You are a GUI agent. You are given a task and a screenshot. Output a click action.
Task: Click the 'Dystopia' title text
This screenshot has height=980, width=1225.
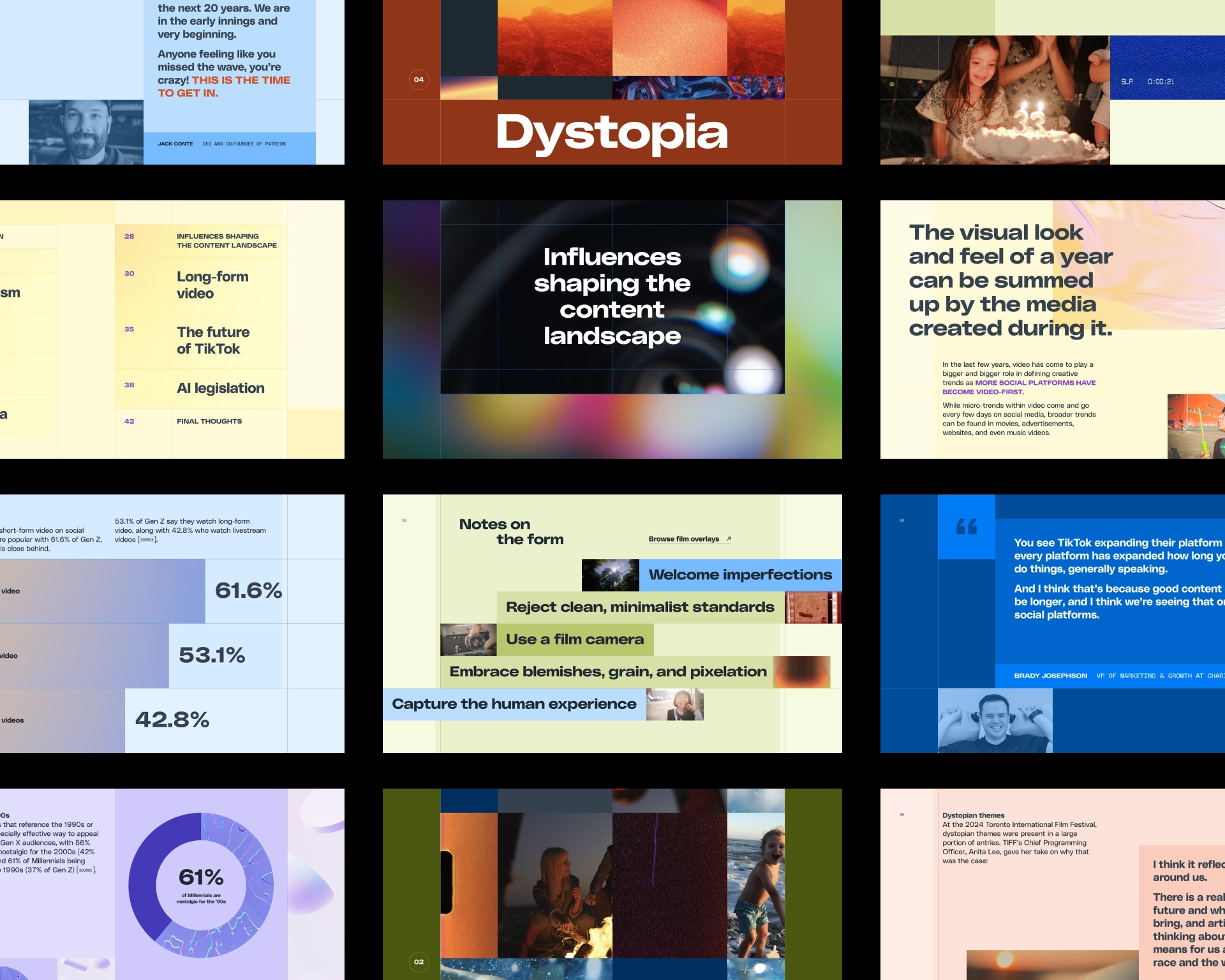(612, 133)
